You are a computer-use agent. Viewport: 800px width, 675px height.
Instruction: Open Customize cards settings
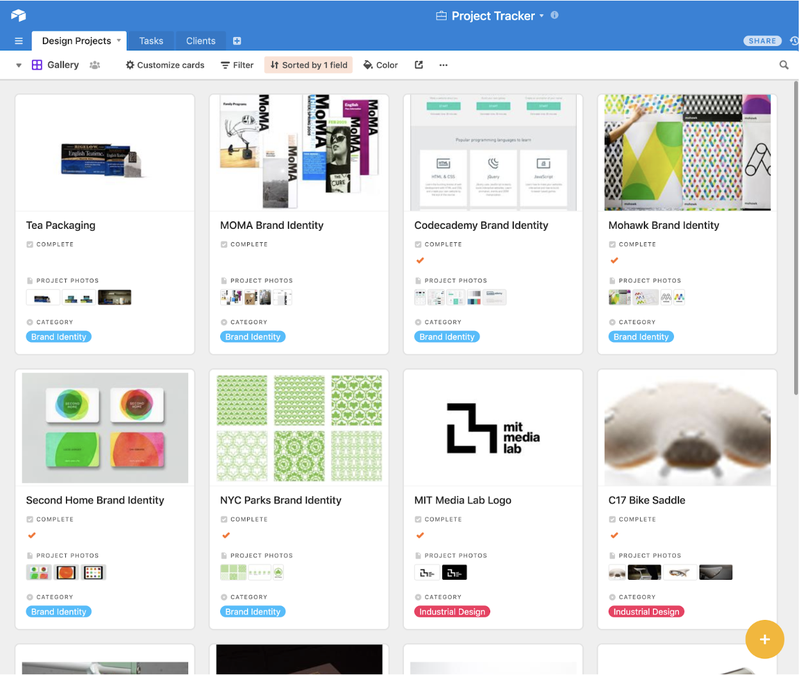point(165,65)
